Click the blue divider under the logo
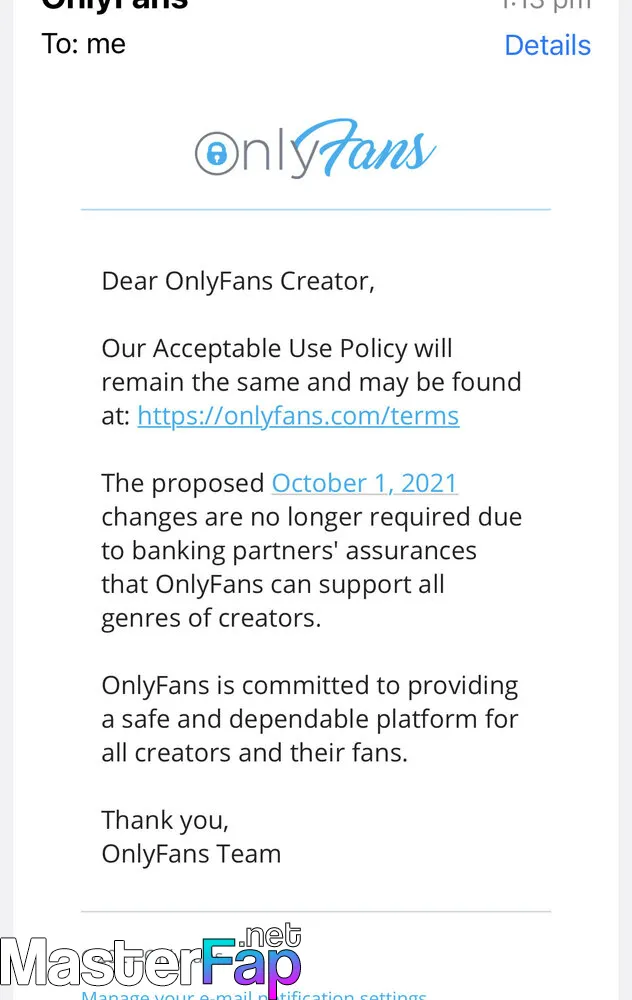Viewport: 632px width, 1000px height. pos(316,209)
